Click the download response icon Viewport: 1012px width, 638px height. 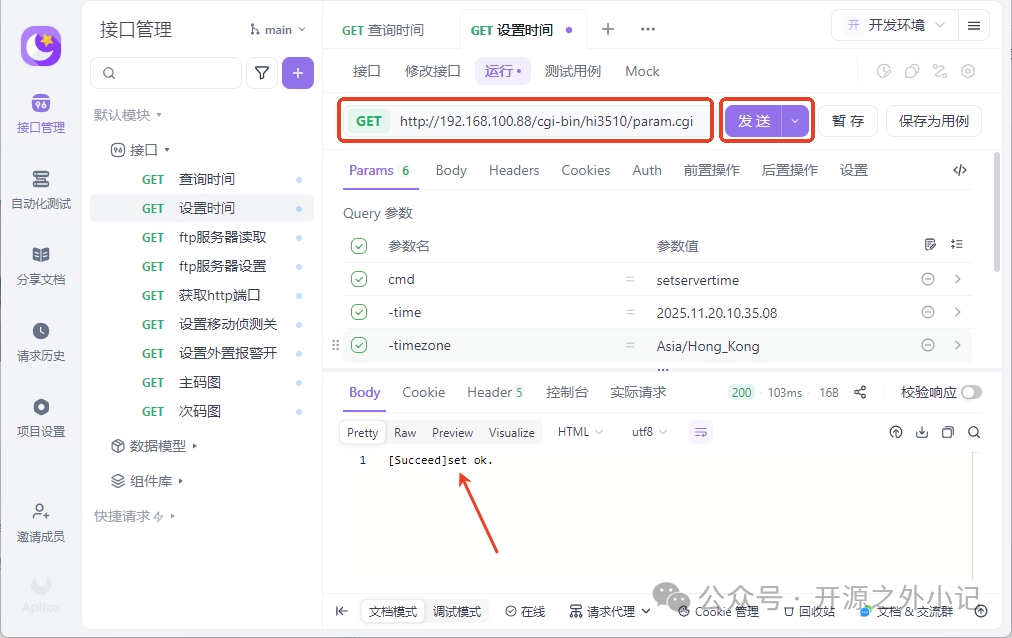coord(922,432)
